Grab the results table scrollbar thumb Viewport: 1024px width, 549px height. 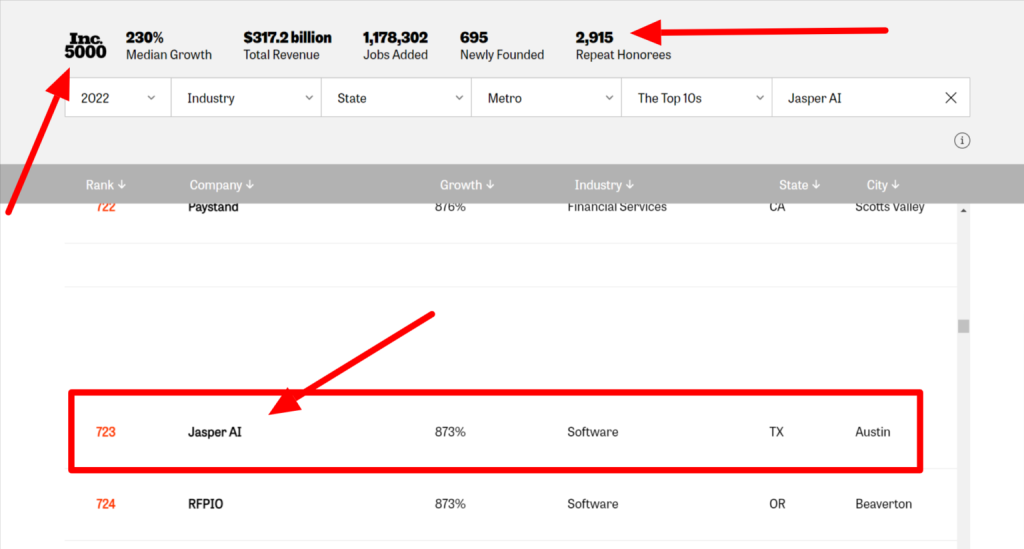(963, 326)
